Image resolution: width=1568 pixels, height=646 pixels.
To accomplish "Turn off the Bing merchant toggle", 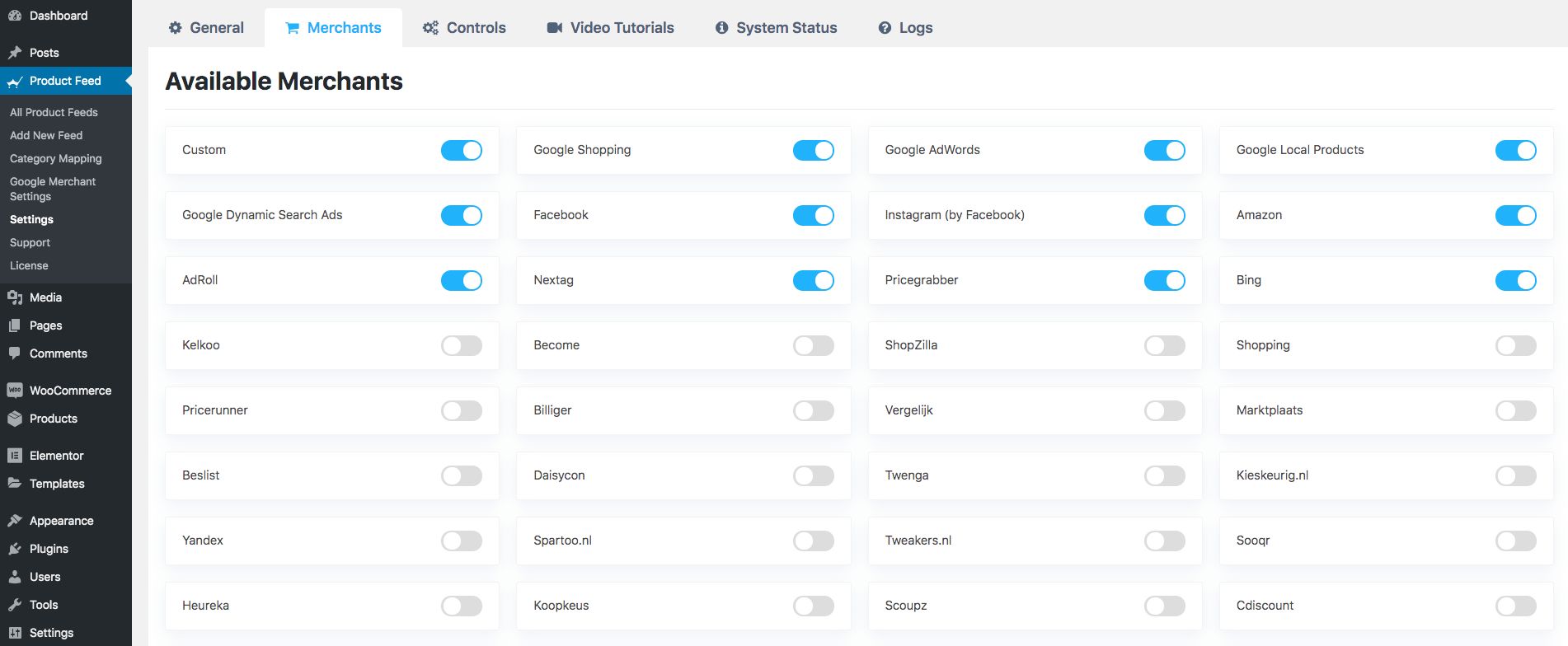I will (x=1516, y=280).
